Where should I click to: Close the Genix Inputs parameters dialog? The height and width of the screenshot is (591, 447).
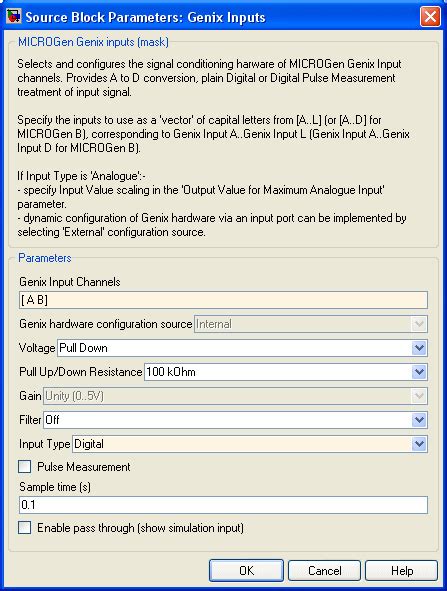[430, 17]
